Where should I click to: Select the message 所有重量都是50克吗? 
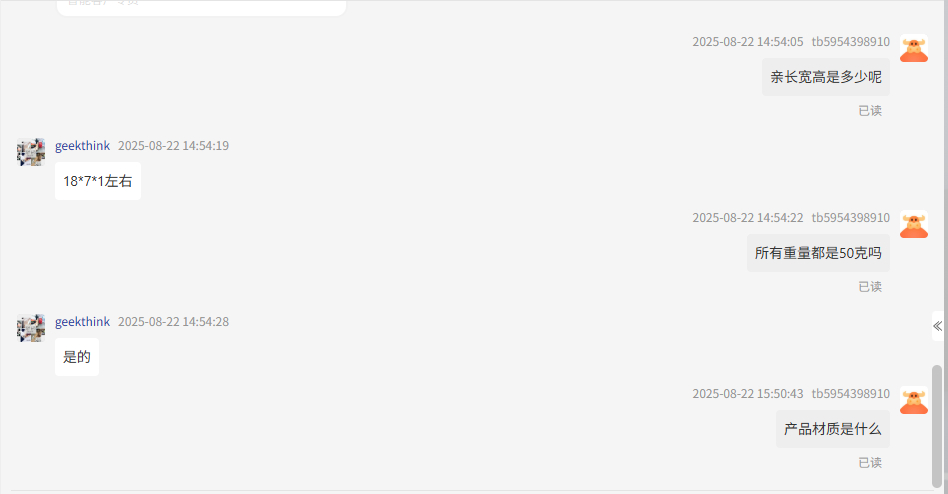tap(818, 253)
